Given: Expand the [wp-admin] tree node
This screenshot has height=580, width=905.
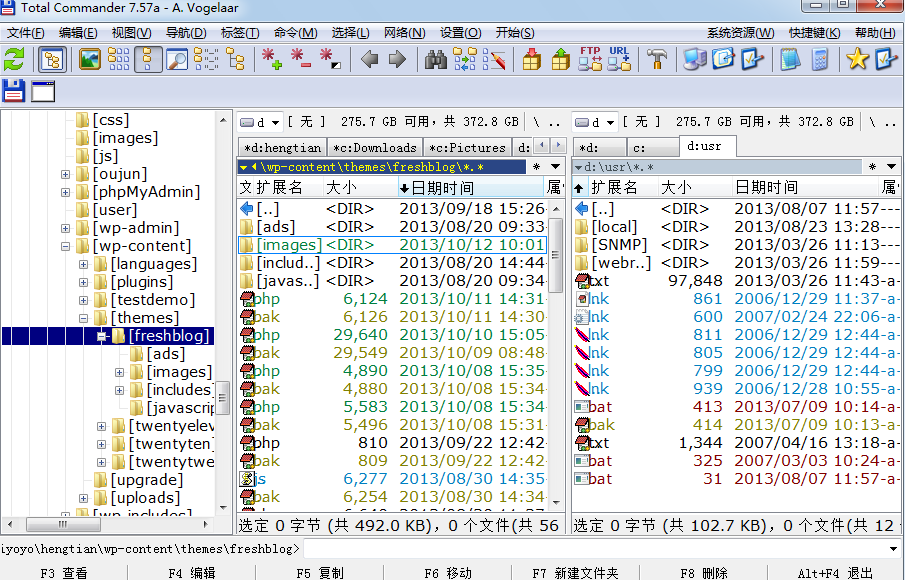Looking at the screenshot, I should pyautogui.click(x=65, y=229).
